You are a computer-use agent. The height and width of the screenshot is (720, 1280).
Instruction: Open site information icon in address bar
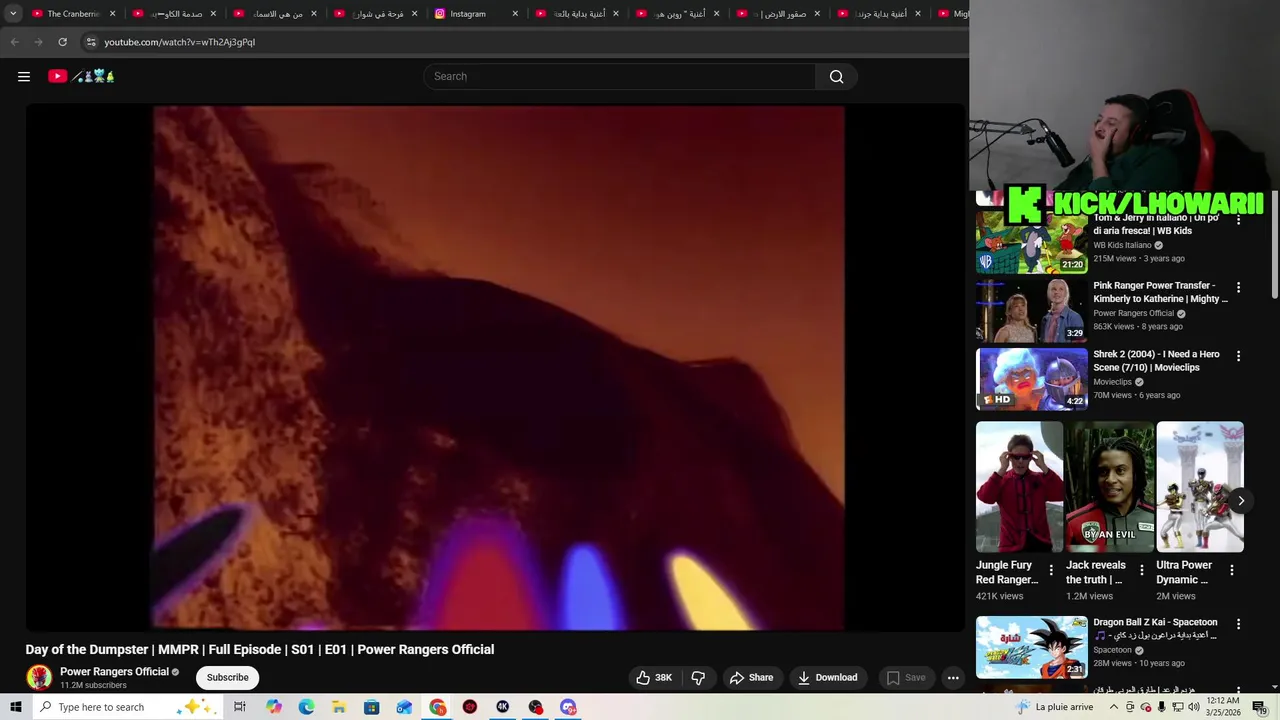coord(91,42)
